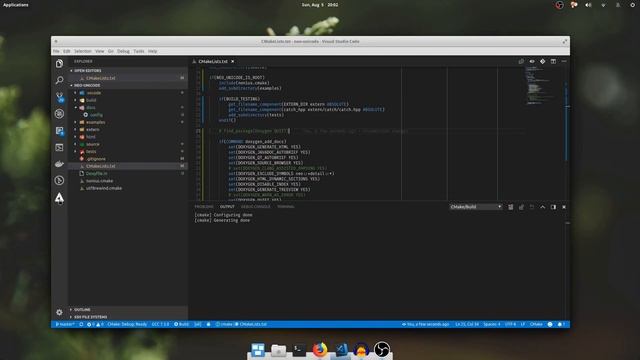
Task: Open the Source Control view
Action: tap(60, 97)
